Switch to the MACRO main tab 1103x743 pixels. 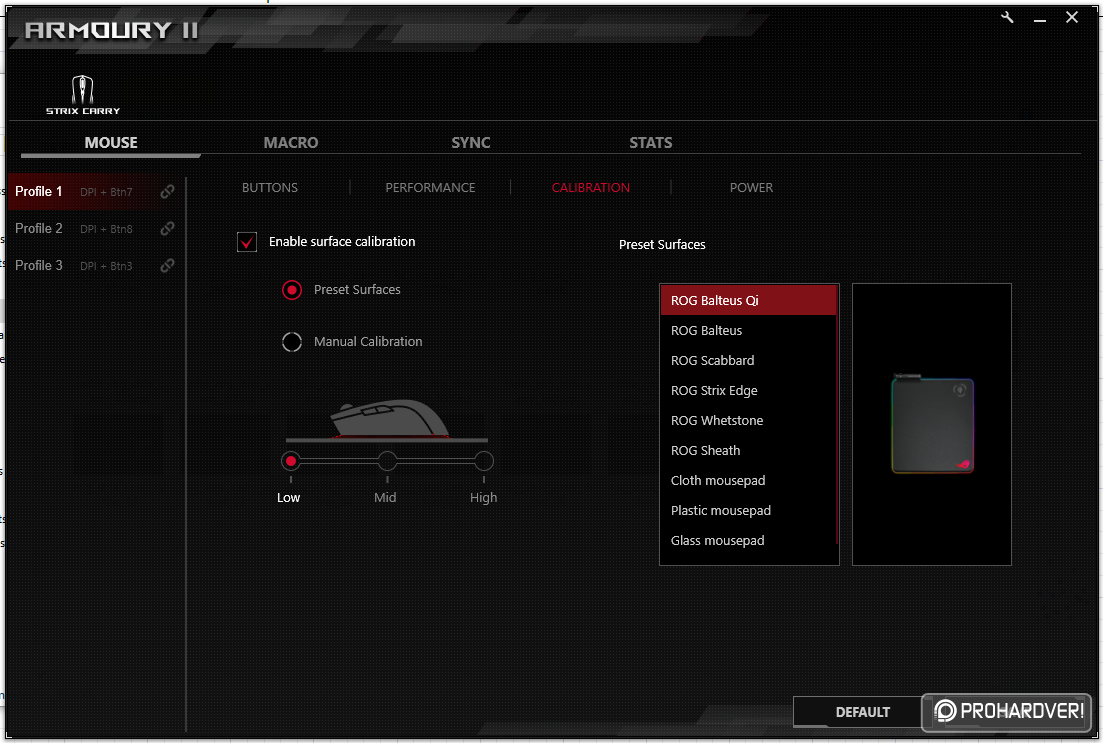291,143
